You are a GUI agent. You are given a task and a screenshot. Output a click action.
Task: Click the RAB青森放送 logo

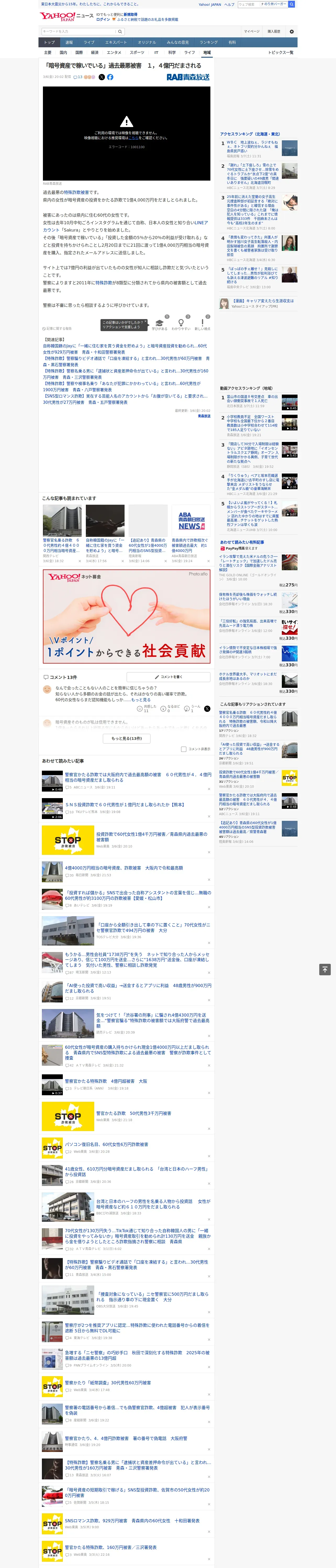coord(188,77)
